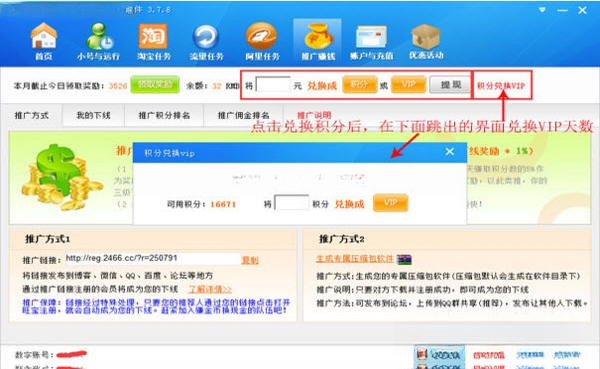Focus the 积分 input in the dialog
This screenshot has width=600, height=369.
click(x=291, y=203)
